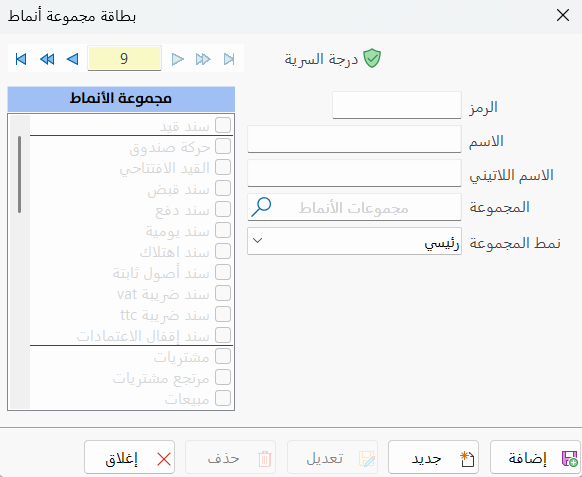Check the سند اهتلاك checkbox

pos(223,251)
